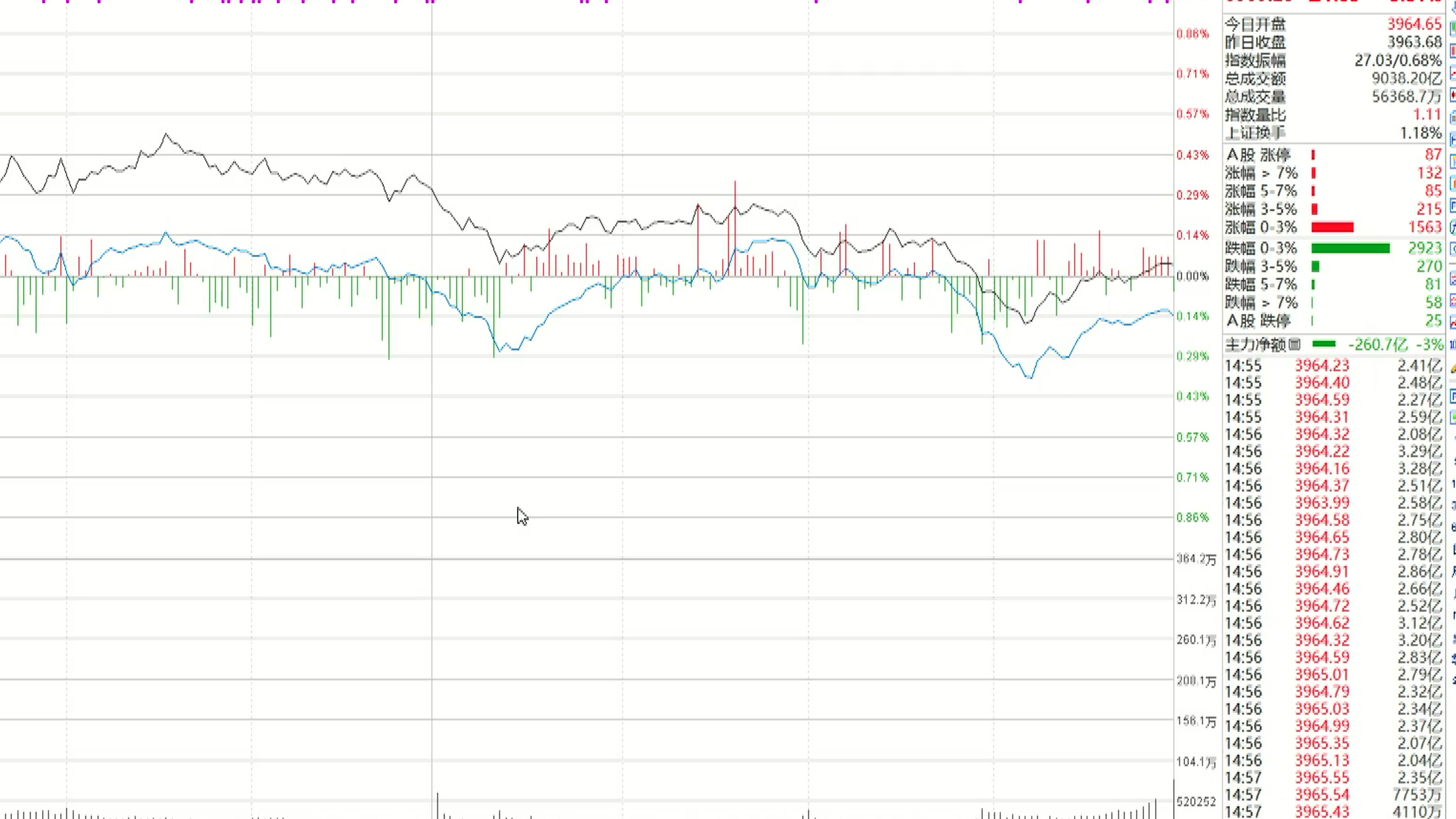Click the 总成交额 9038.20亿 value
The width and height of the screenshot is (1456, 819).
click(x=1406, y=79)
